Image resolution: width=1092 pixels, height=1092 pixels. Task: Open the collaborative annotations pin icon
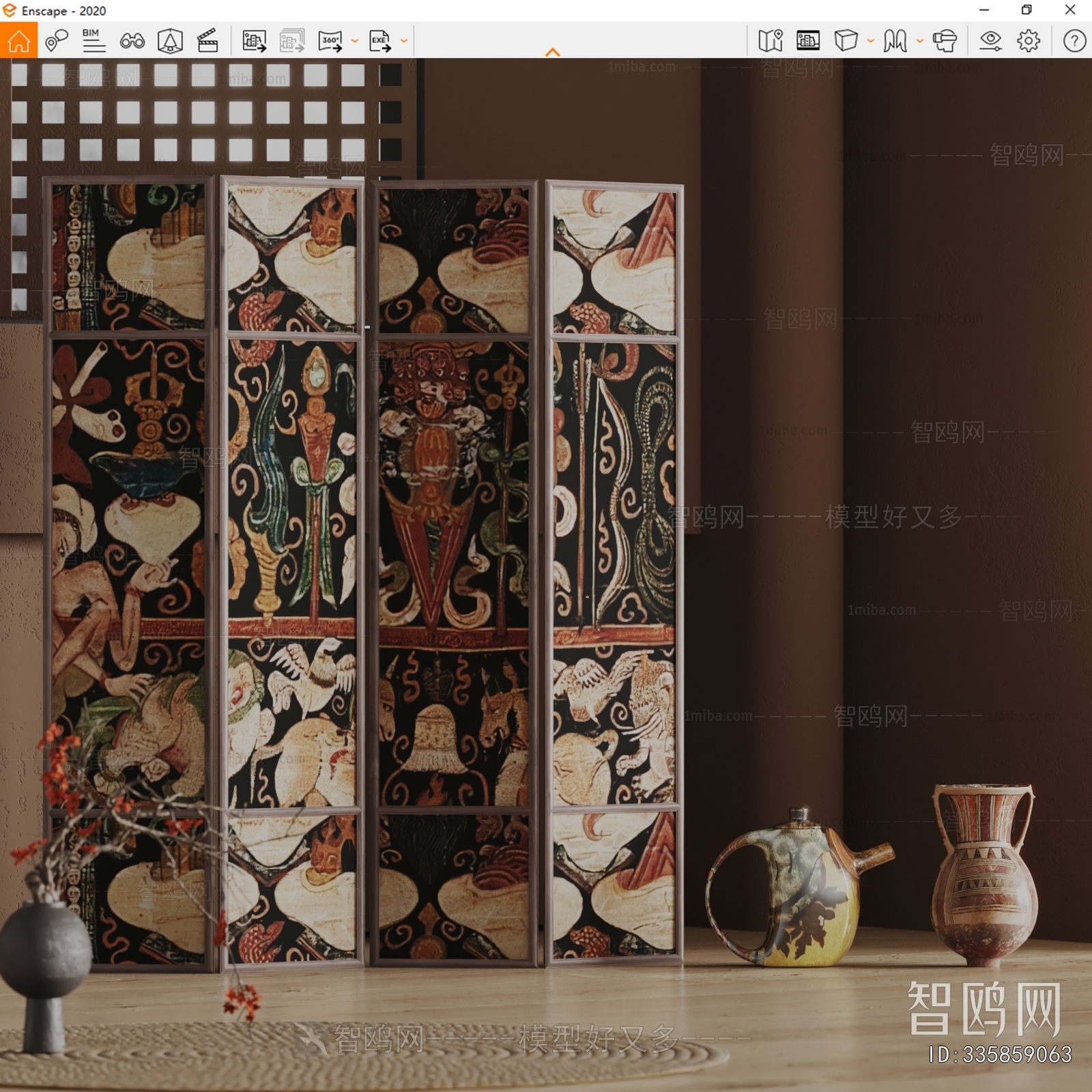pos(57,41)
